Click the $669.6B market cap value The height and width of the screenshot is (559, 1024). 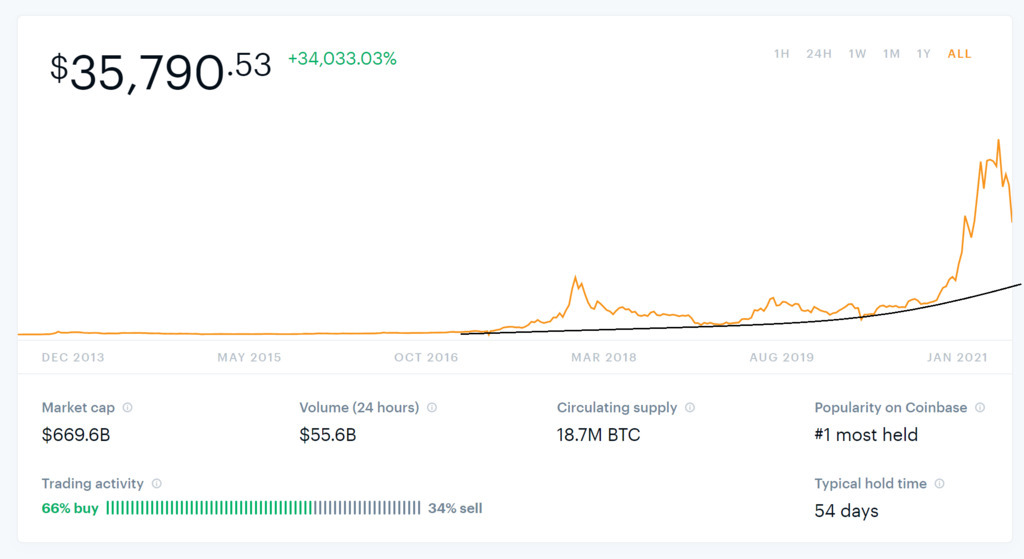coord(76,435)
